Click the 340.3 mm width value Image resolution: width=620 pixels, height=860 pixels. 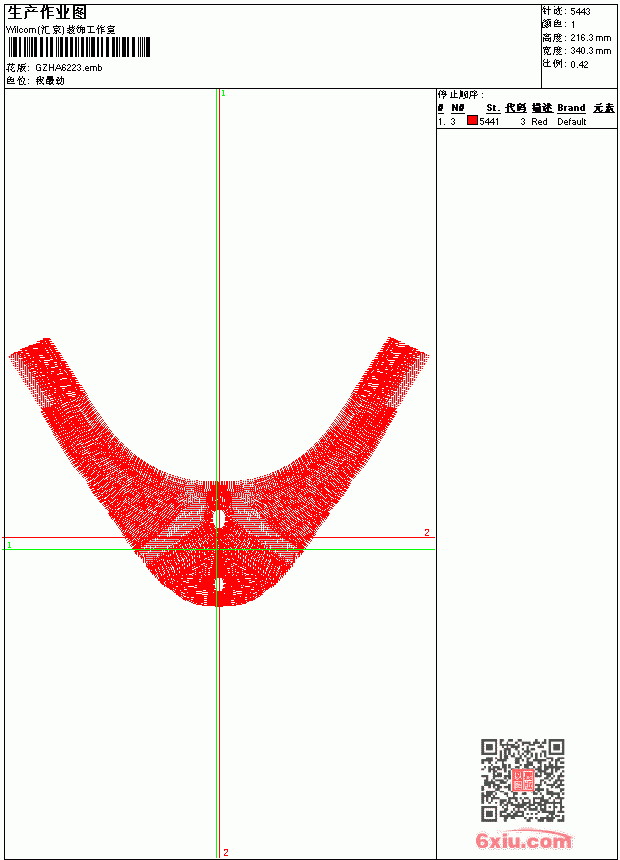coord(590,51)
